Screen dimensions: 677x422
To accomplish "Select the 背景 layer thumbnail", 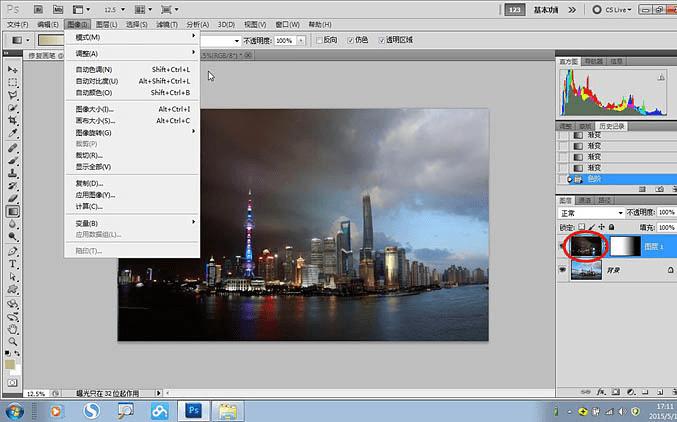I will (x=586, y=270).
